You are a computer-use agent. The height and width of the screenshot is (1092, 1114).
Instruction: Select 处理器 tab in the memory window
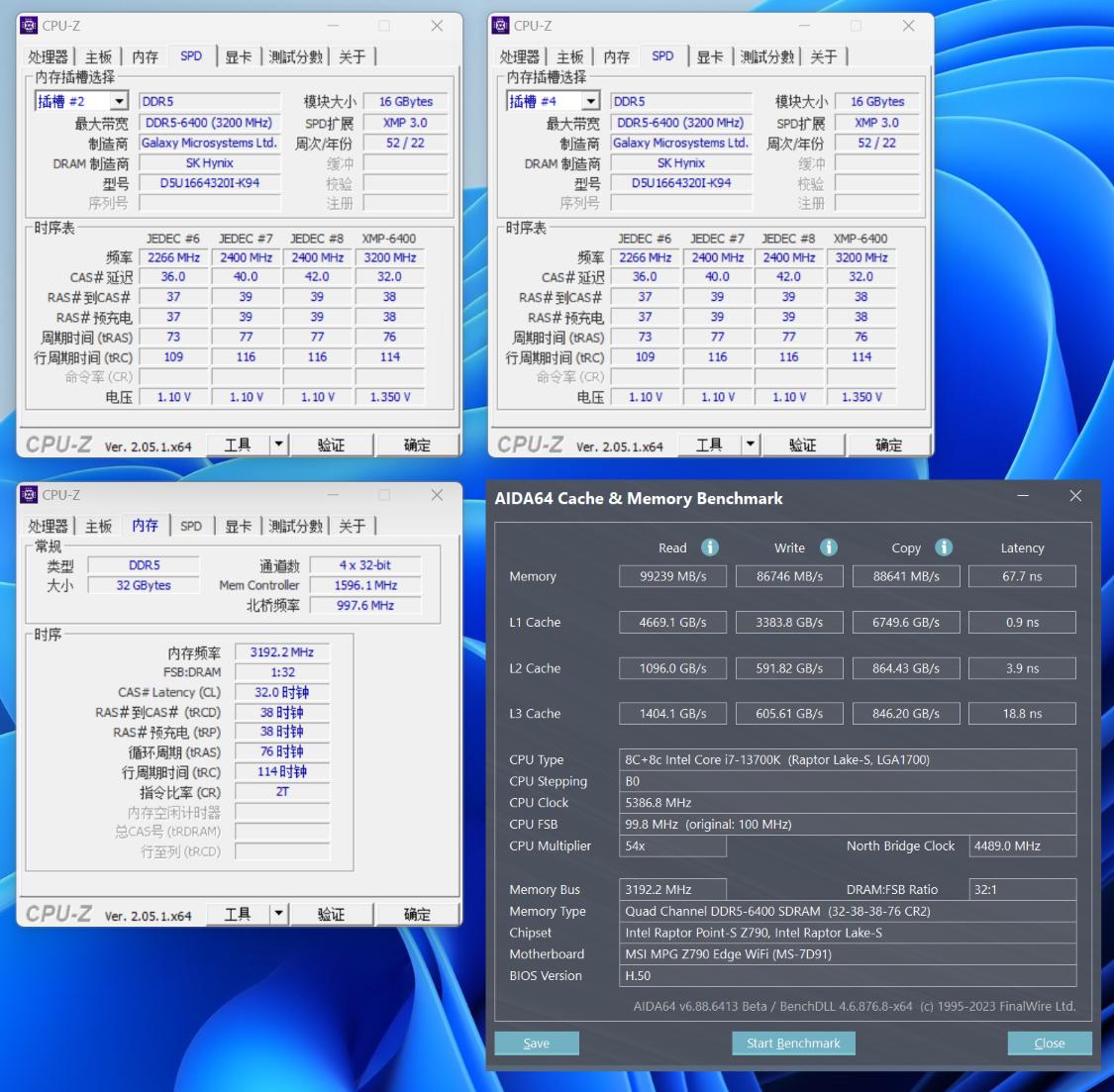[48, 527]
